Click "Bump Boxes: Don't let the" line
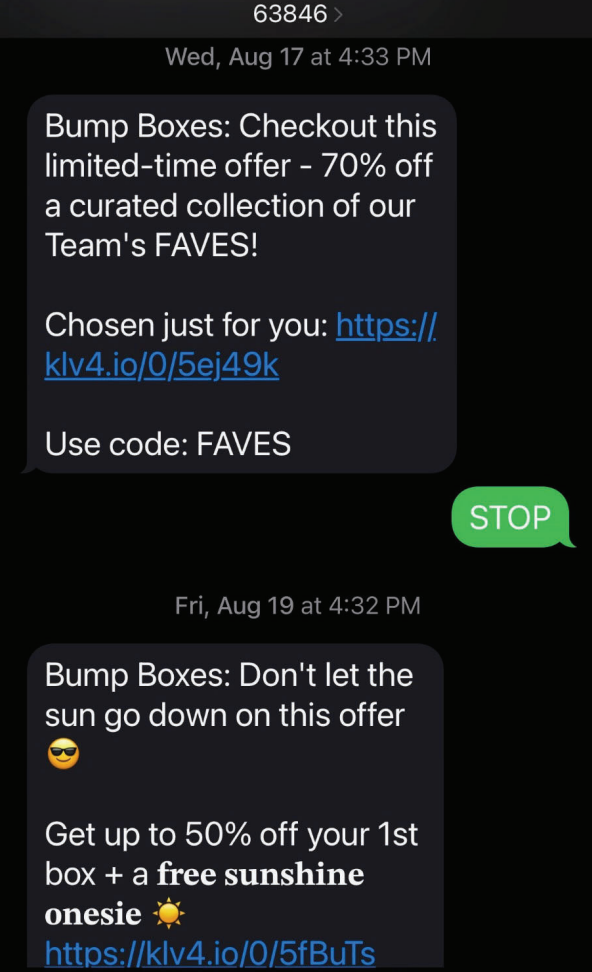The width and height of the screenshot is (592, 972). click(x=229, y=675)
